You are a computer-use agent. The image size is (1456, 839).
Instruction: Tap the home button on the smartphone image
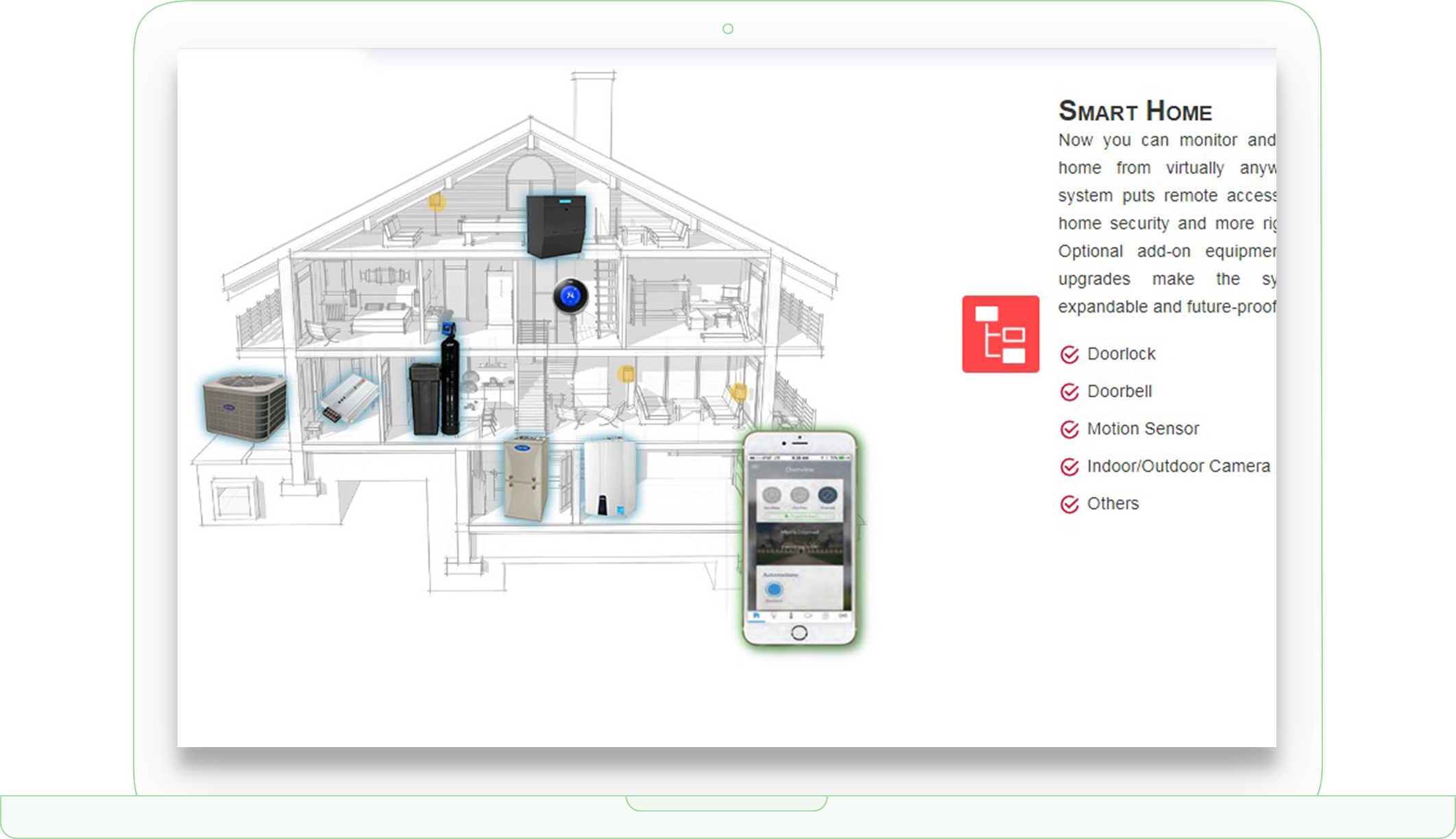(799, 633)
